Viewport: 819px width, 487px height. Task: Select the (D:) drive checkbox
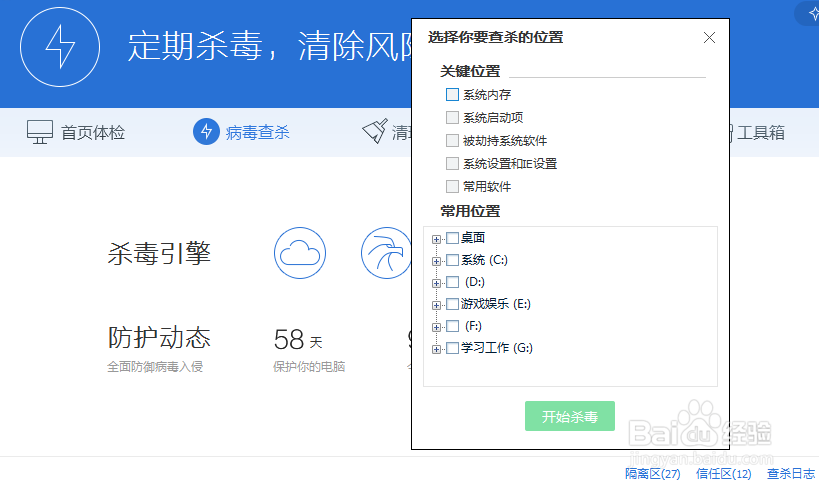452,282
